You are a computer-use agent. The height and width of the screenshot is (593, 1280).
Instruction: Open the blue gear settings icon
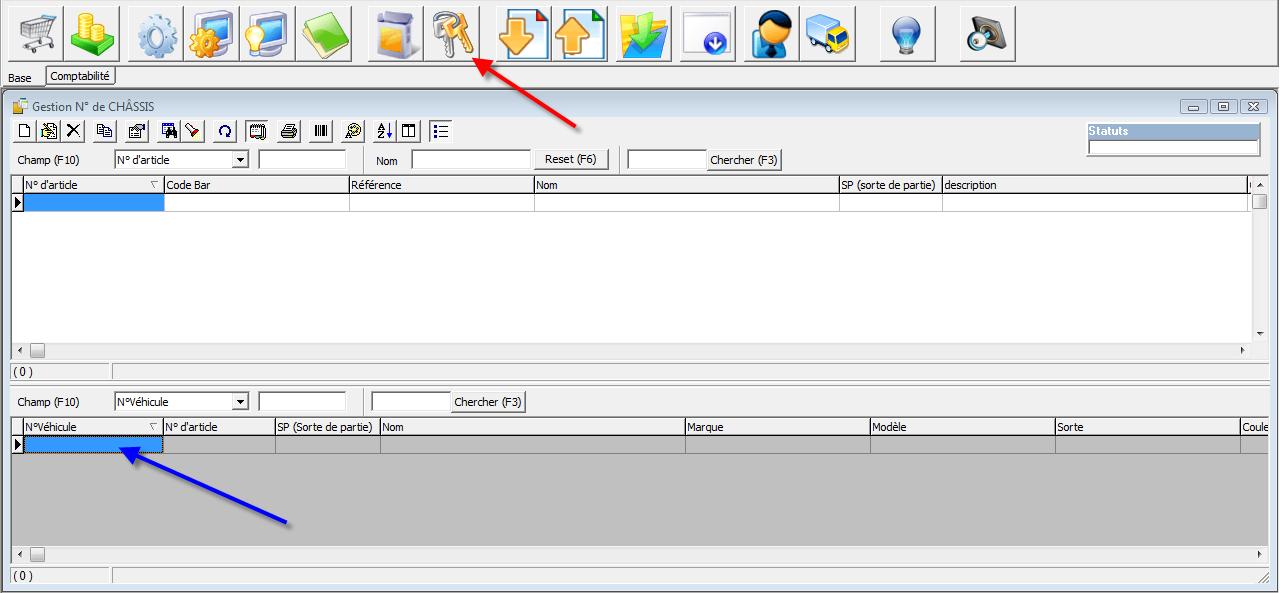155,34
